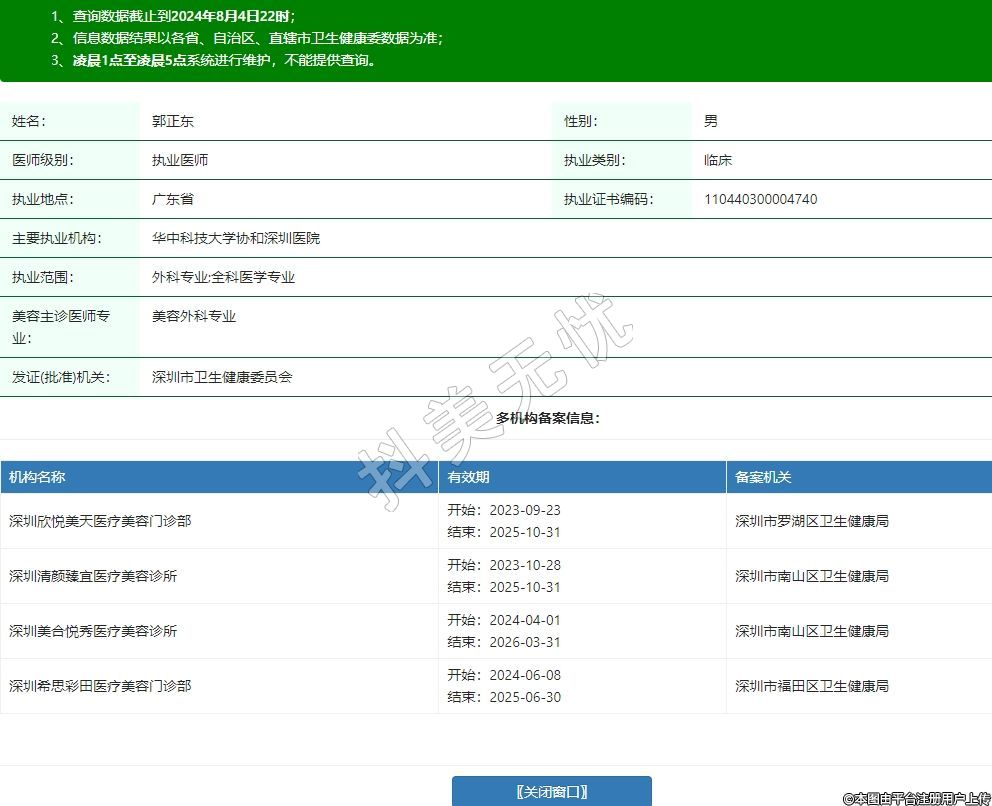Click the 美容外科专业 specialty value

pos(194,316)
